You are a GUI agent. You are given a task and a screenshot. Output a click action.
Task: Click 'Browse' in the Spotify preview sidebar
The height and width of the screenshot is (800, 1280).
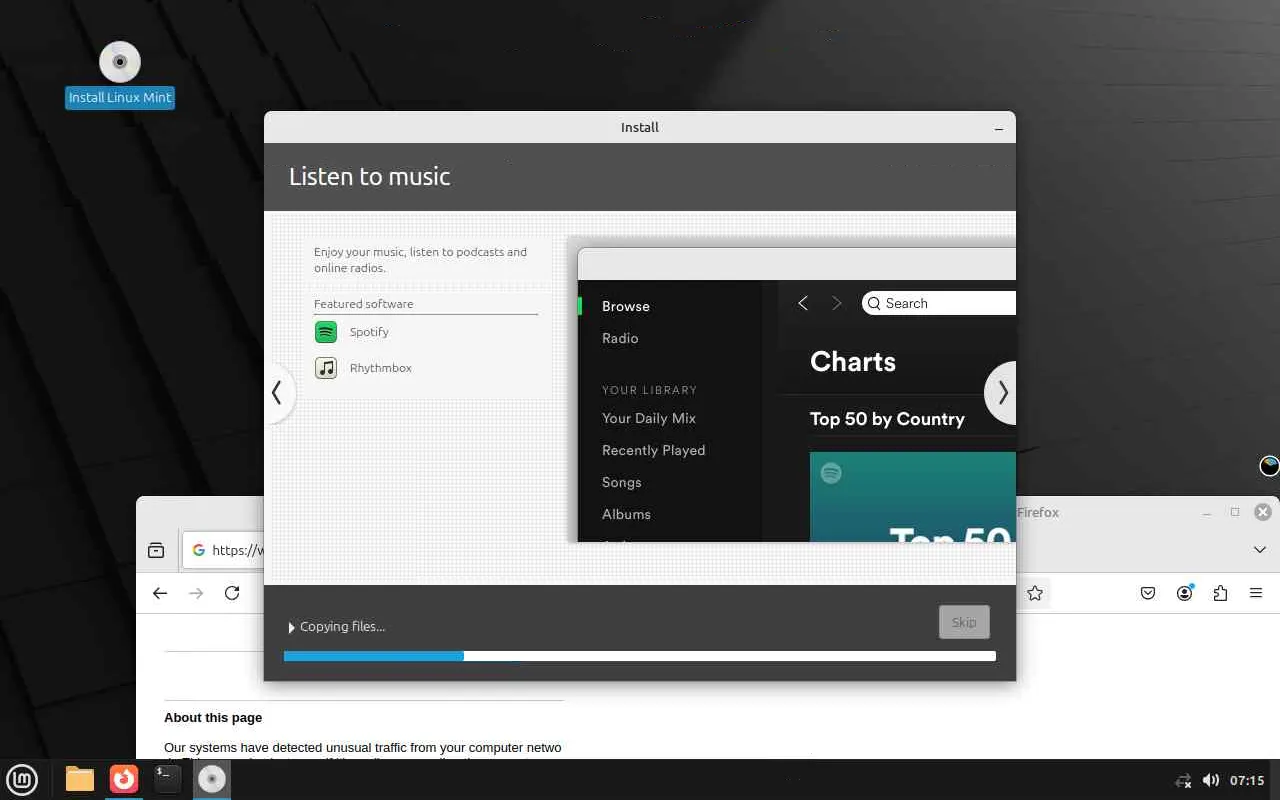click(626, 306)
